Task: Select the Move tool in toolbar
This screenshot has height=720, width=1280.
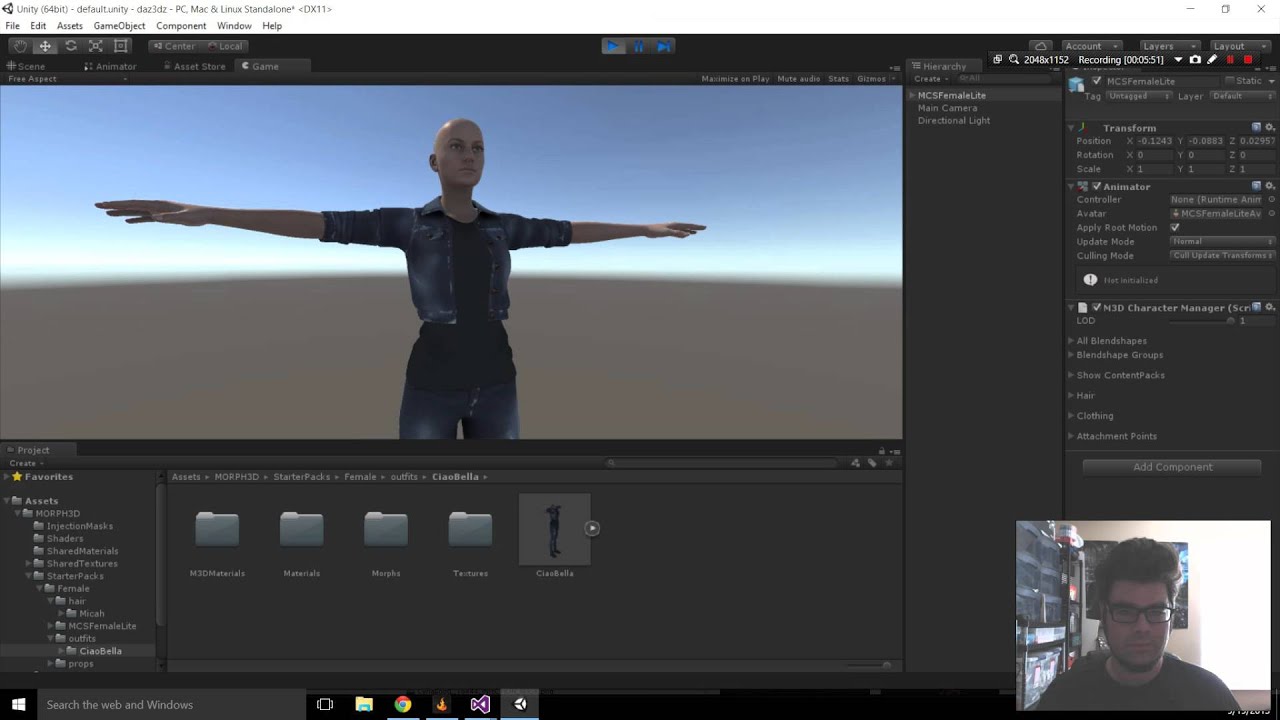Action: [45, 46]
